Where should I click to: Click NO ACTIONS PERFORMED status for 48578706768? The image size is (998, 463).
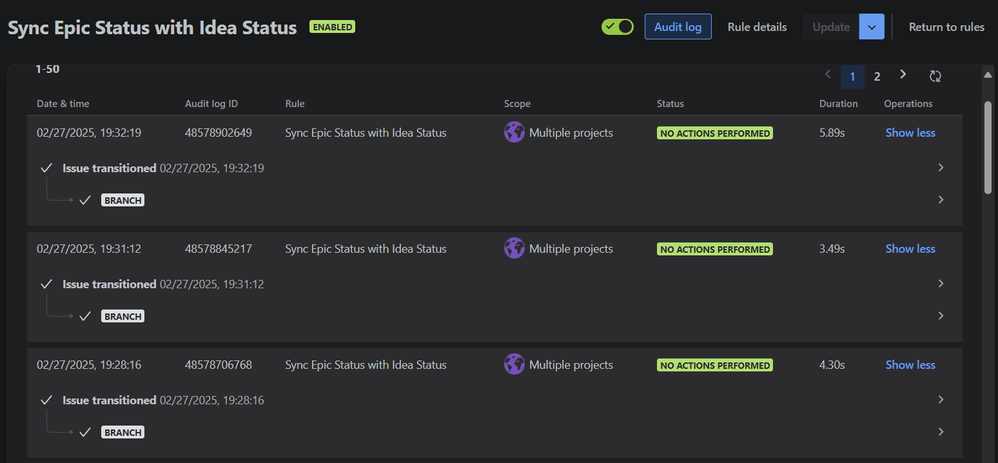coord(715,365)
